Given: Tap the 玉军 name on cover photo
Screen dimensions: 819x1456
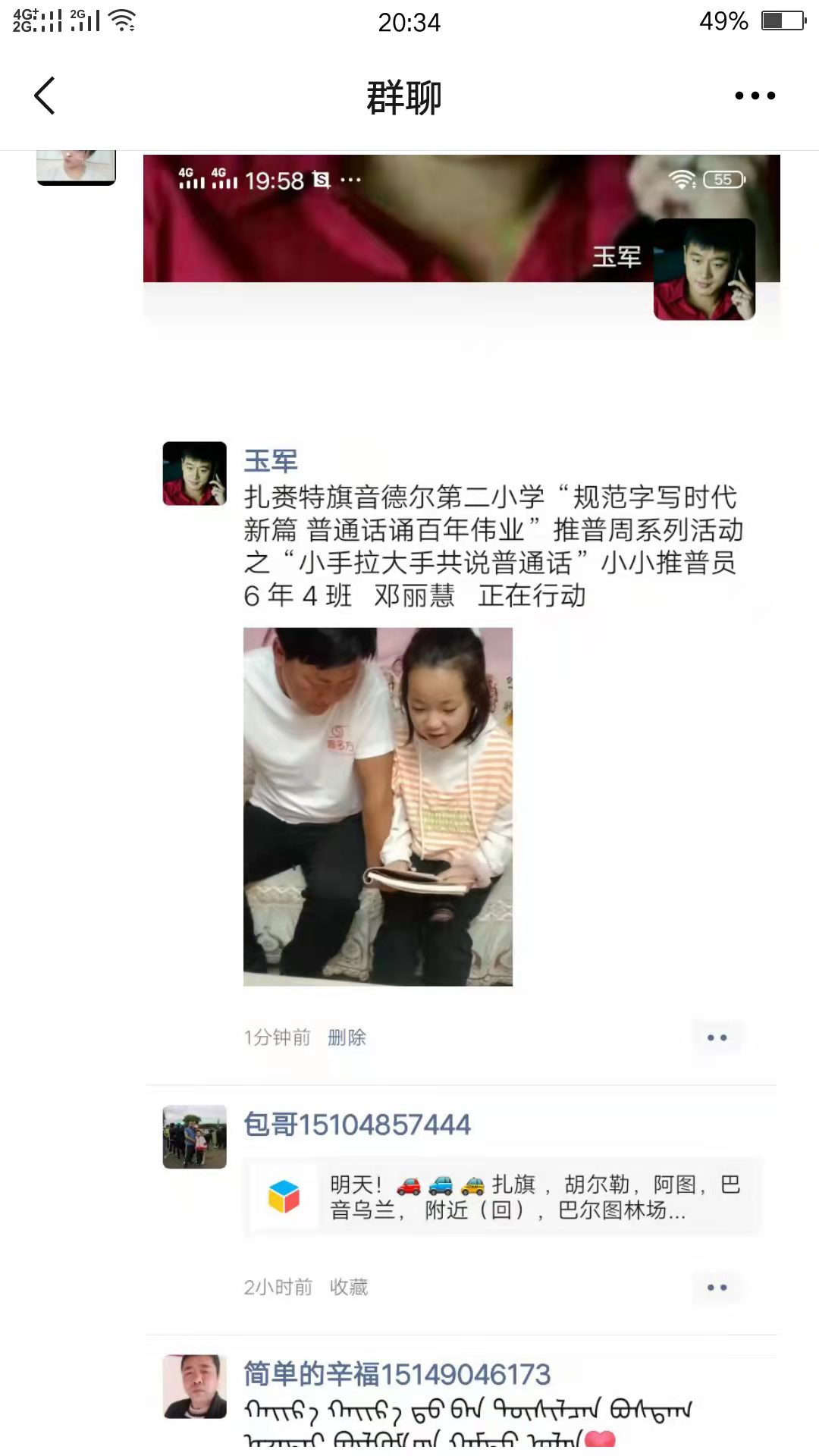Looking at the screenshot, I should pyautogui.click(x=617, y=257).
